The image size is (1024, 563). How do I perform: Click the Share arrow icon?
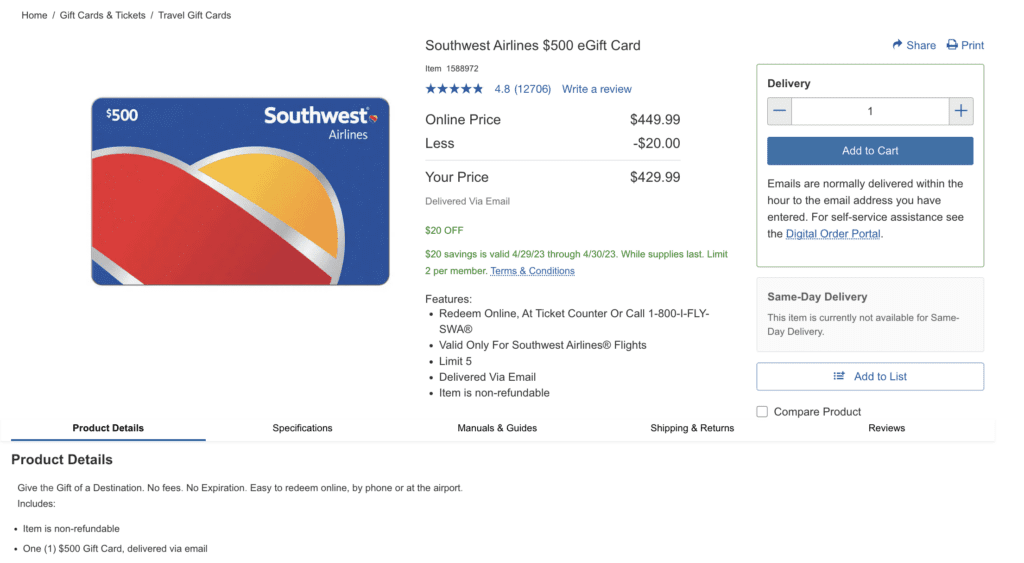pos(898,45)
